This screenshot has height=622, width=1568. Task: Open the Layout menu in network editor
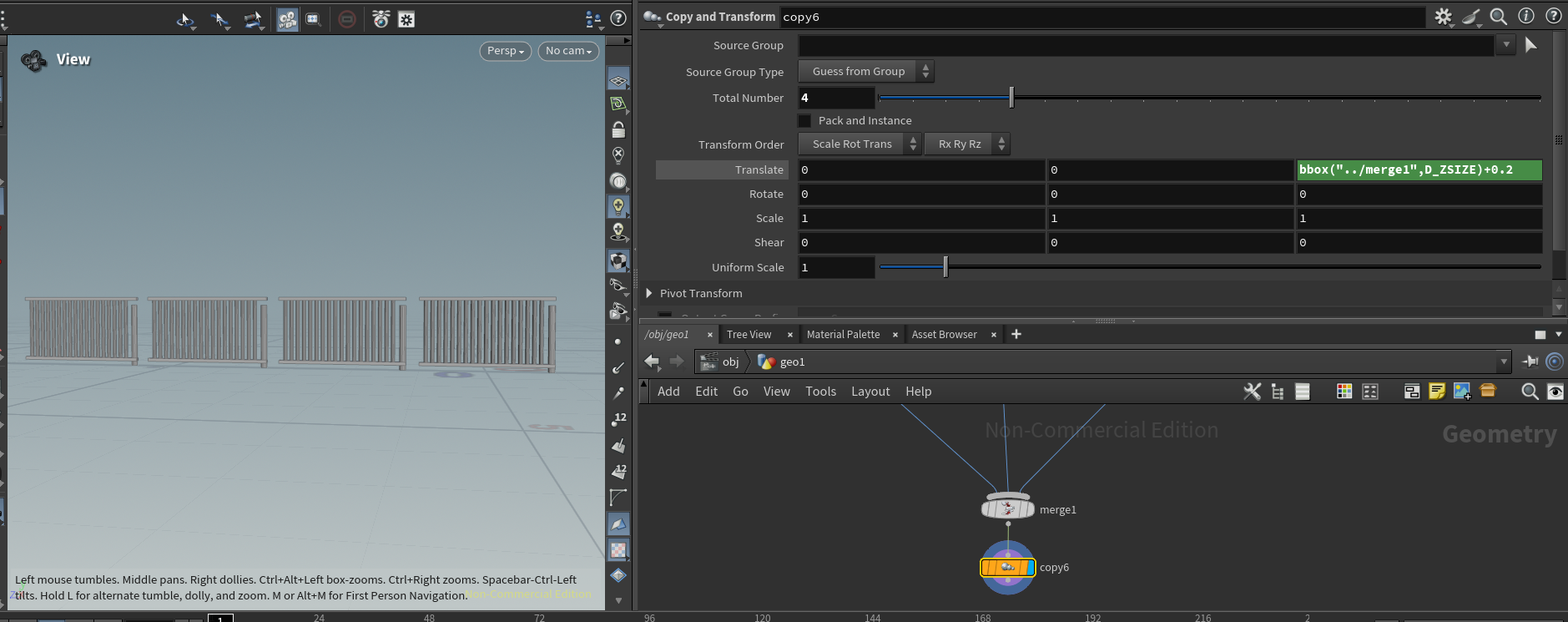pyautogui.click(x=870, y=392)
